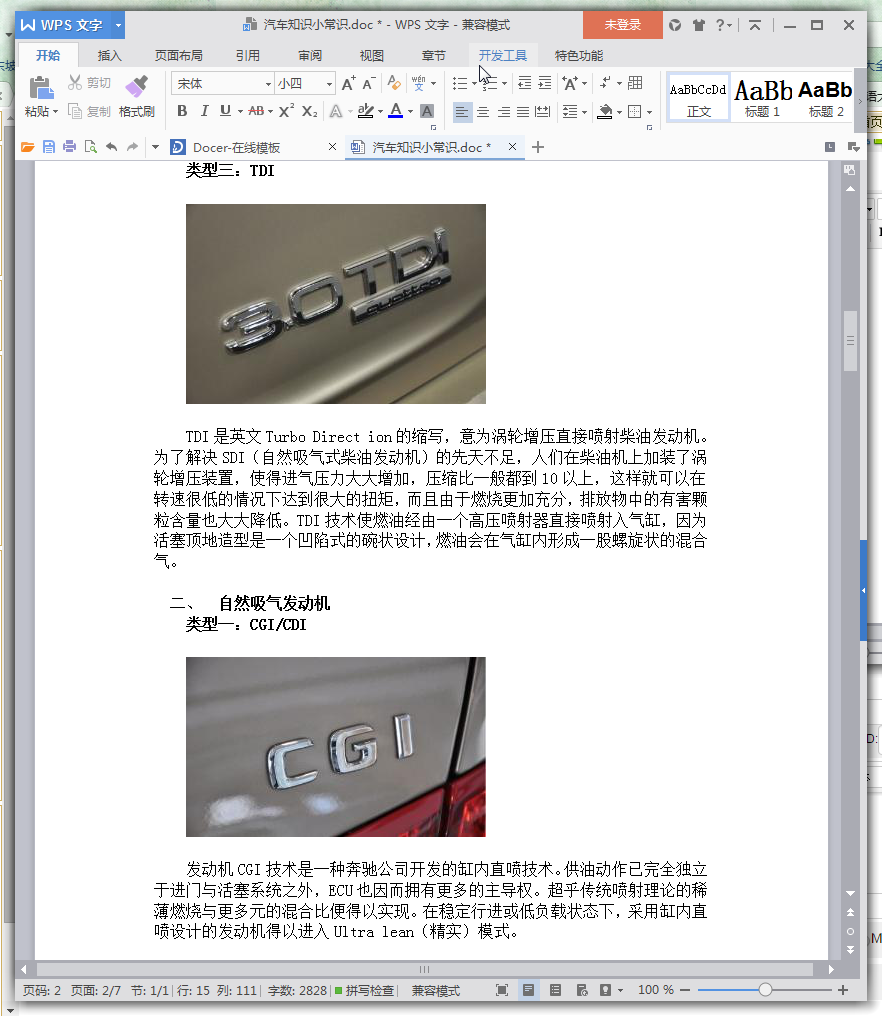Click the skin (shirt) icon in title bar
This screenshot has height=1016, width=882.
pos(699,25)
